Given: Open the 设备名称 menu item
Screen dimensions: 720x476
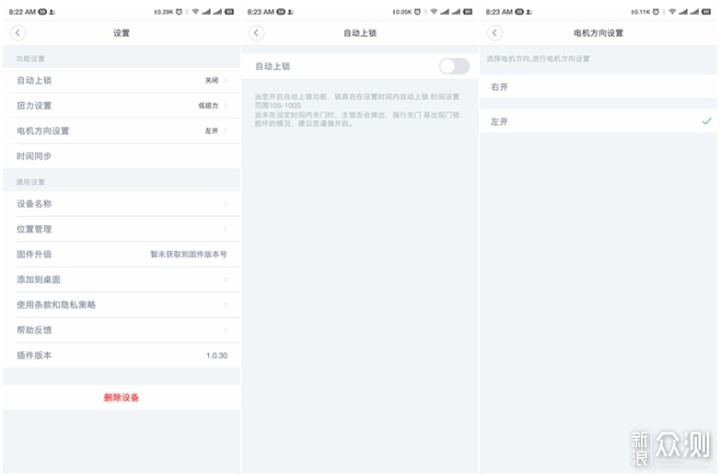Looking at the screenshot, I should coord(120,204).
